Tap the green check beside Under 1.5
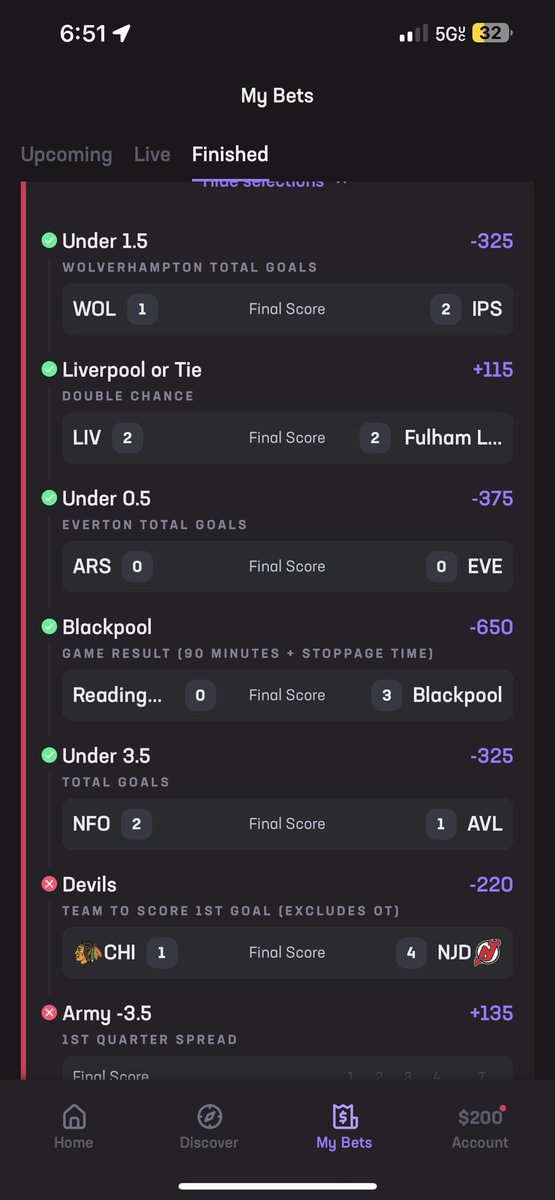555x1200 pixels. coord(49,240)
